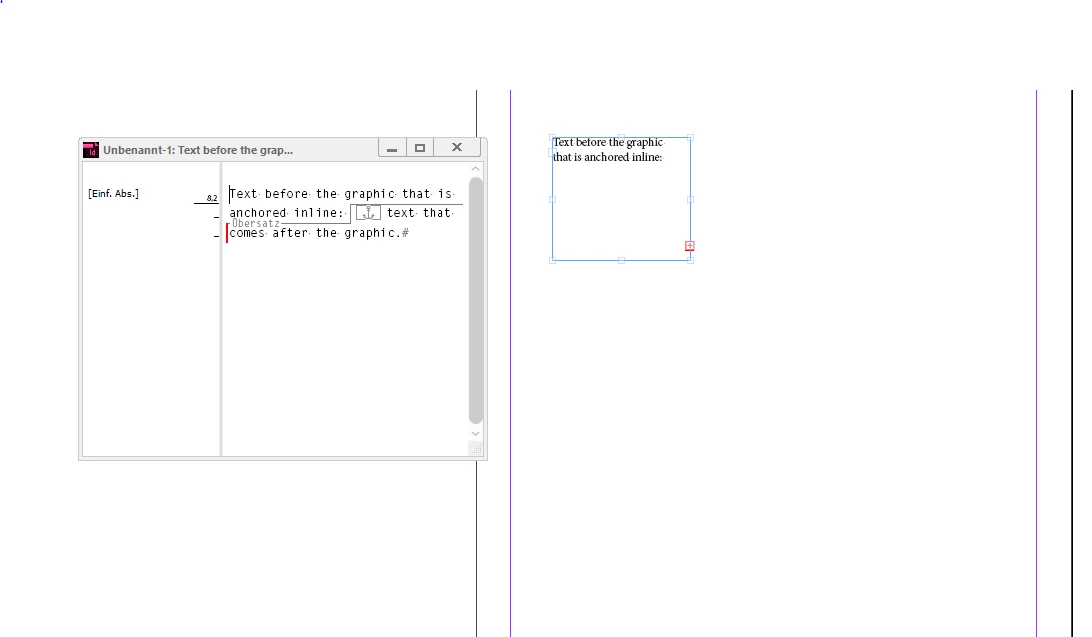The image size is (1092, 637).
Task: Click the story editor scroll down arrow
Action: click(x=476, y=434)
